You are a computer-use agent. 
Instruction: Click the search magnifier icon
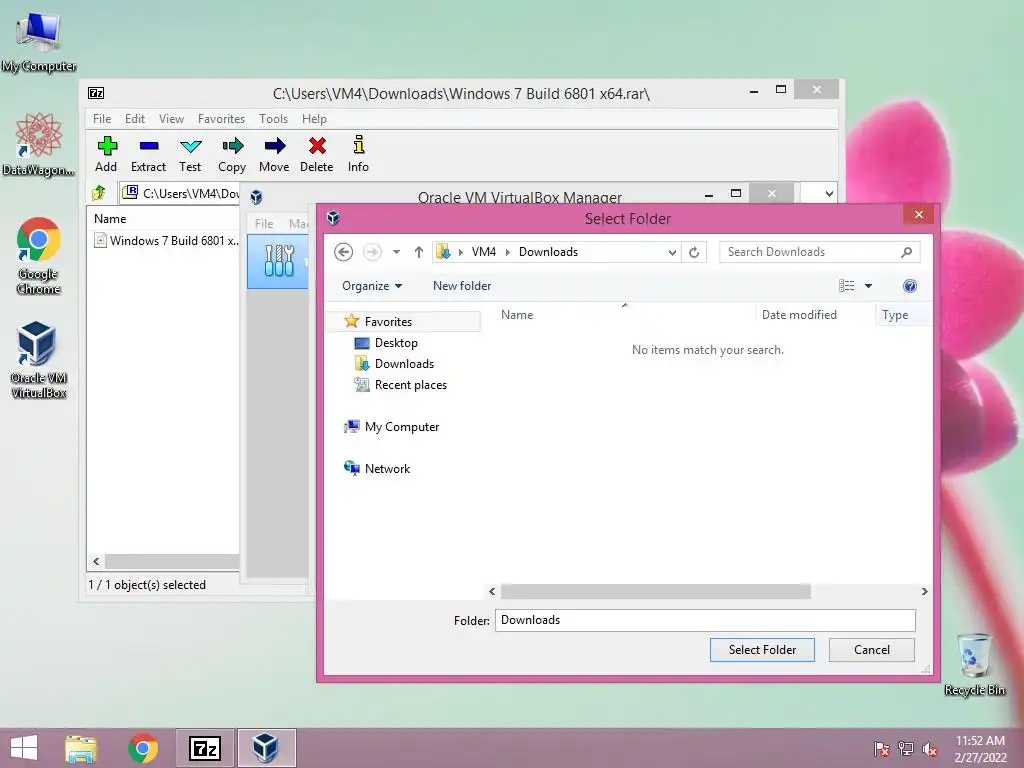[906, 252]
